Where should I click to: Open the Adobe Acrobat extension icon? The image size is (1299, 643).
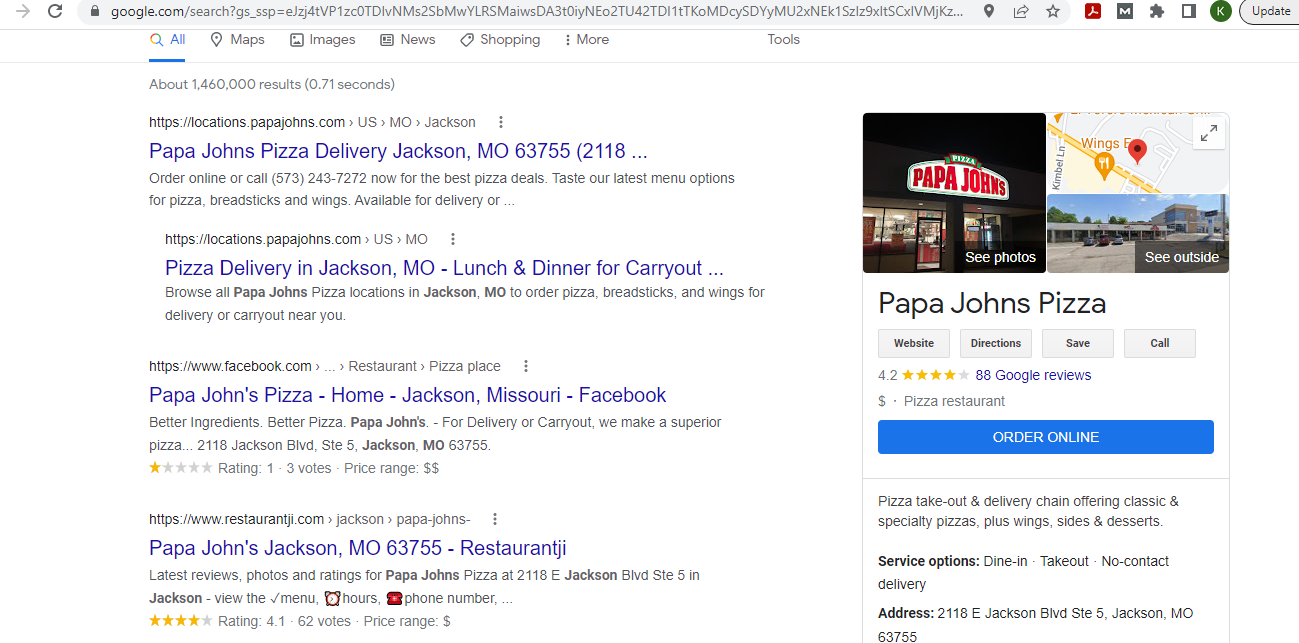[1095, 11]
